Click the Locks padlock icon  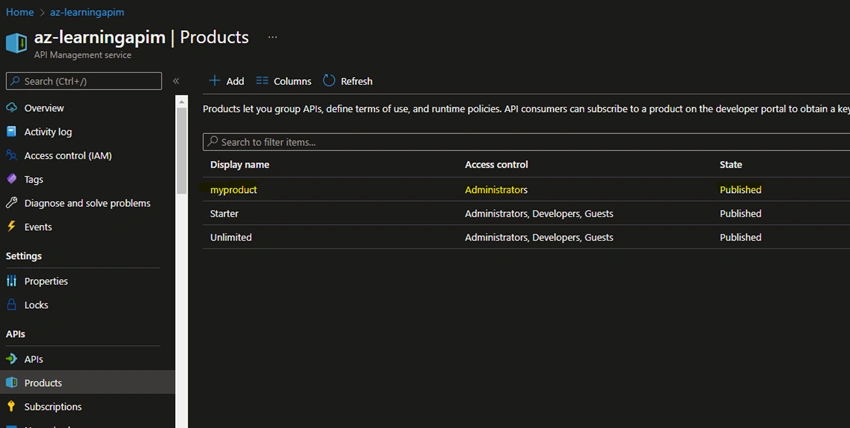click(11, 304)
